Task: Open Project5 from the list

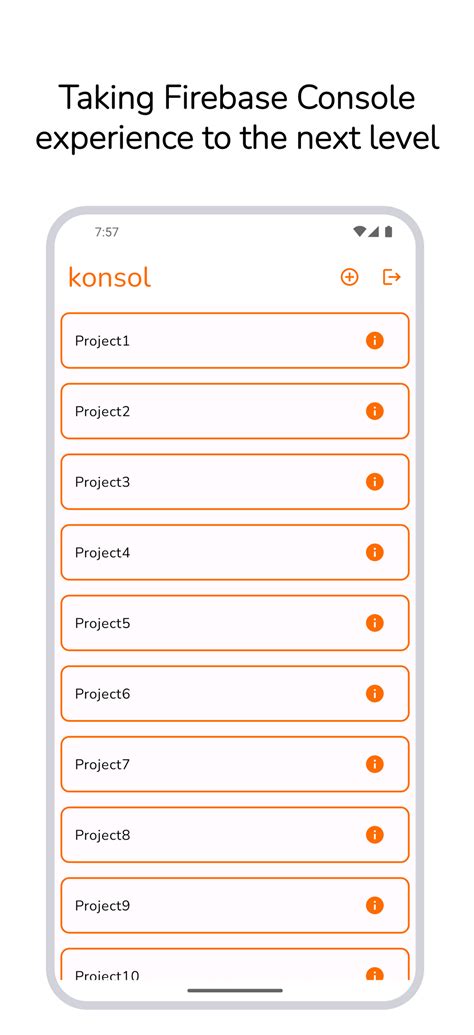Action: click(x=235, y=623)
